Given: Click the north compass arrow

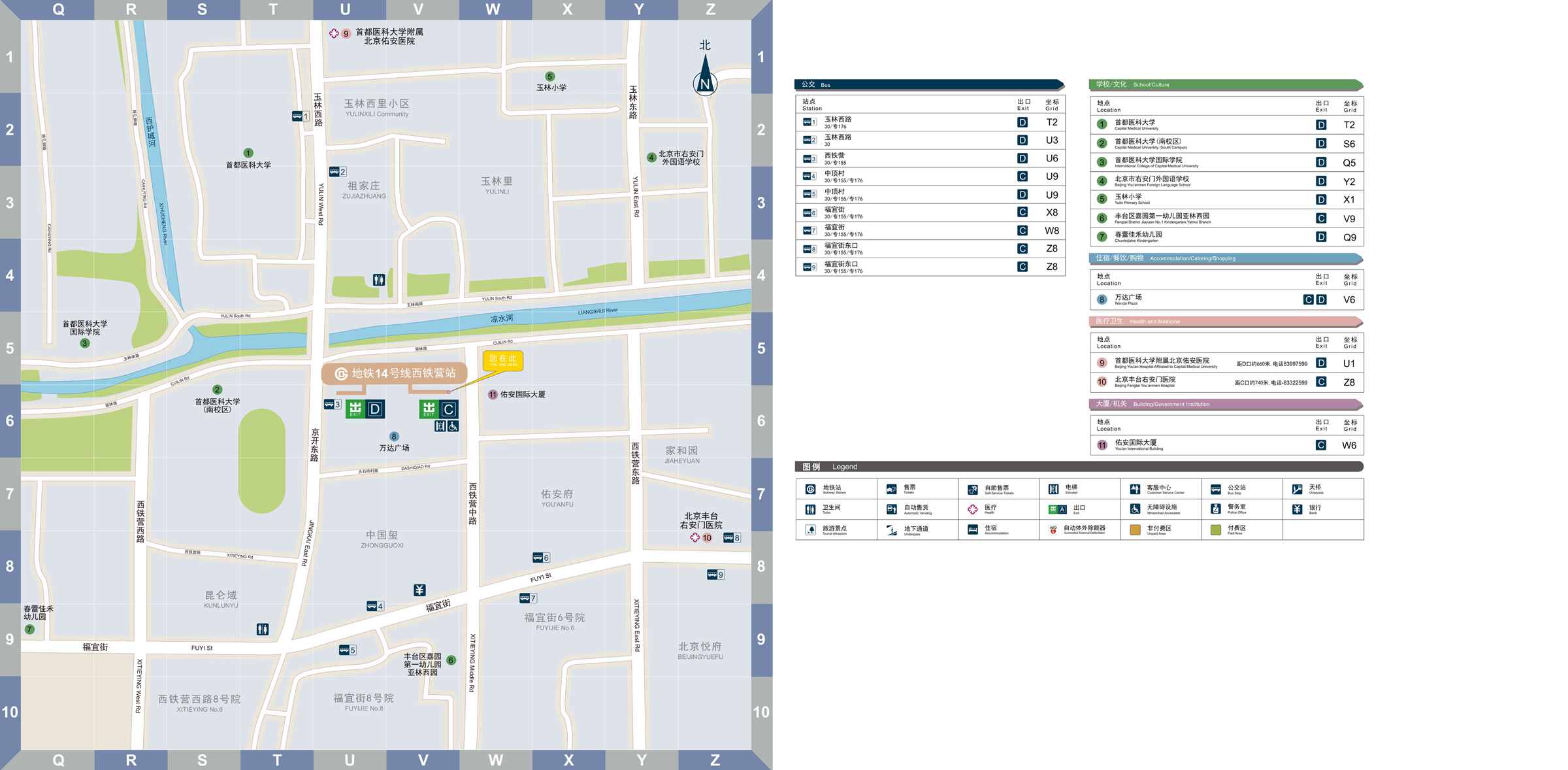Looking at the screenshot, I should (x=705, y=75).
